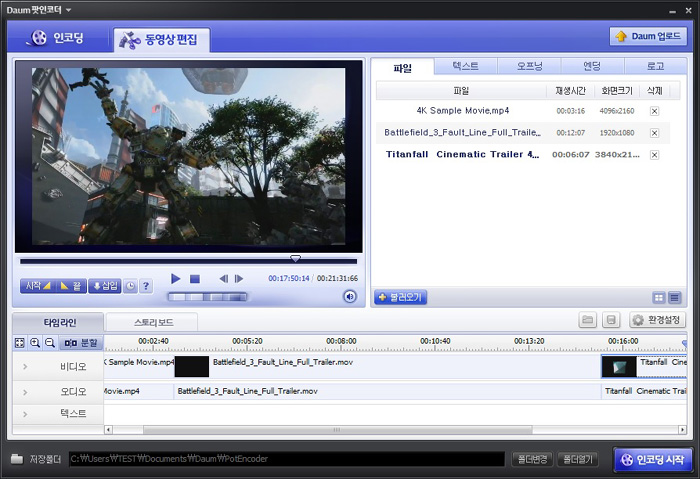This screenshot has width=700, height=479.
Task: Open the 텍스트 tab
Action: click(x=466, y=66)
